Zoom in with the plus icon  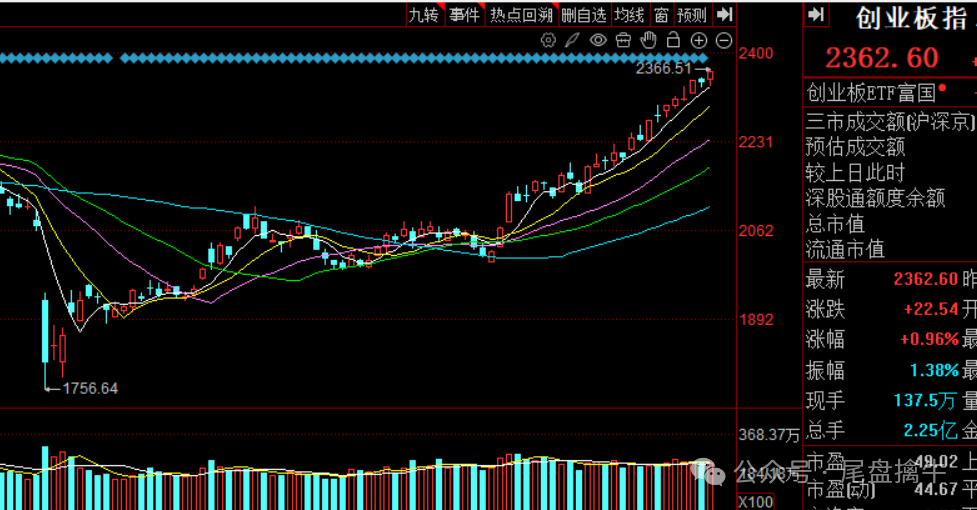[699, 40]
